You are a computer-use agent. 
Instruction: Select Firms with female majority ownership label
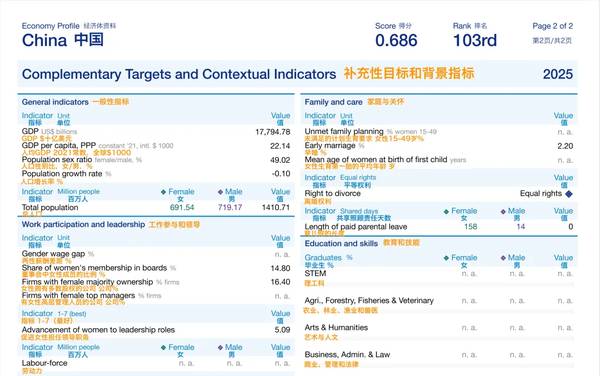point(87,282)
